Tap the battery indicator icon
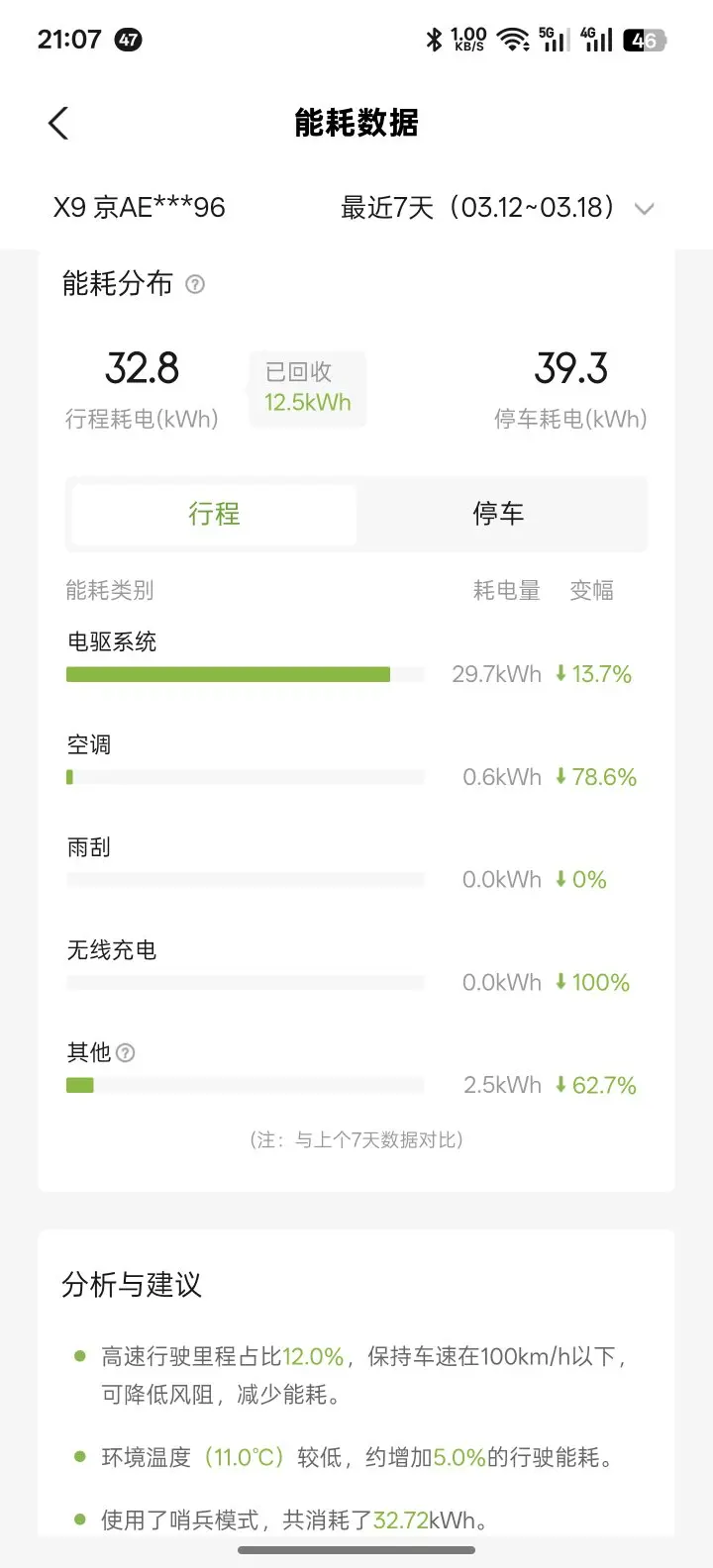 pyautogui.click(x=645, y=40)
